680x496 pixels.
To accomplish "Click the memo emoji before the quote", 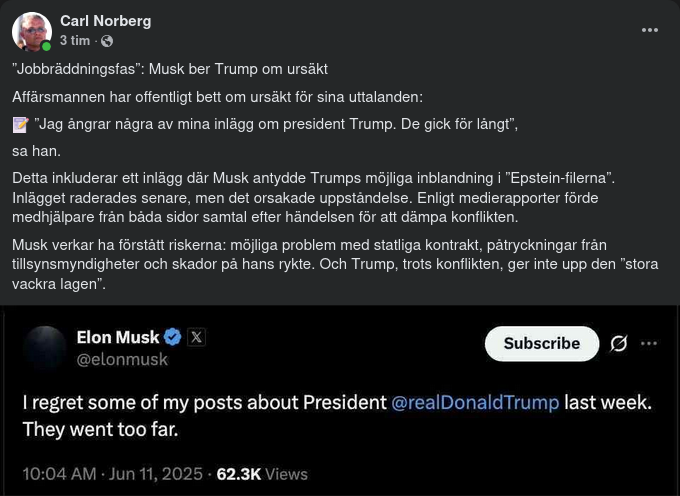I will tap(21, 125).
